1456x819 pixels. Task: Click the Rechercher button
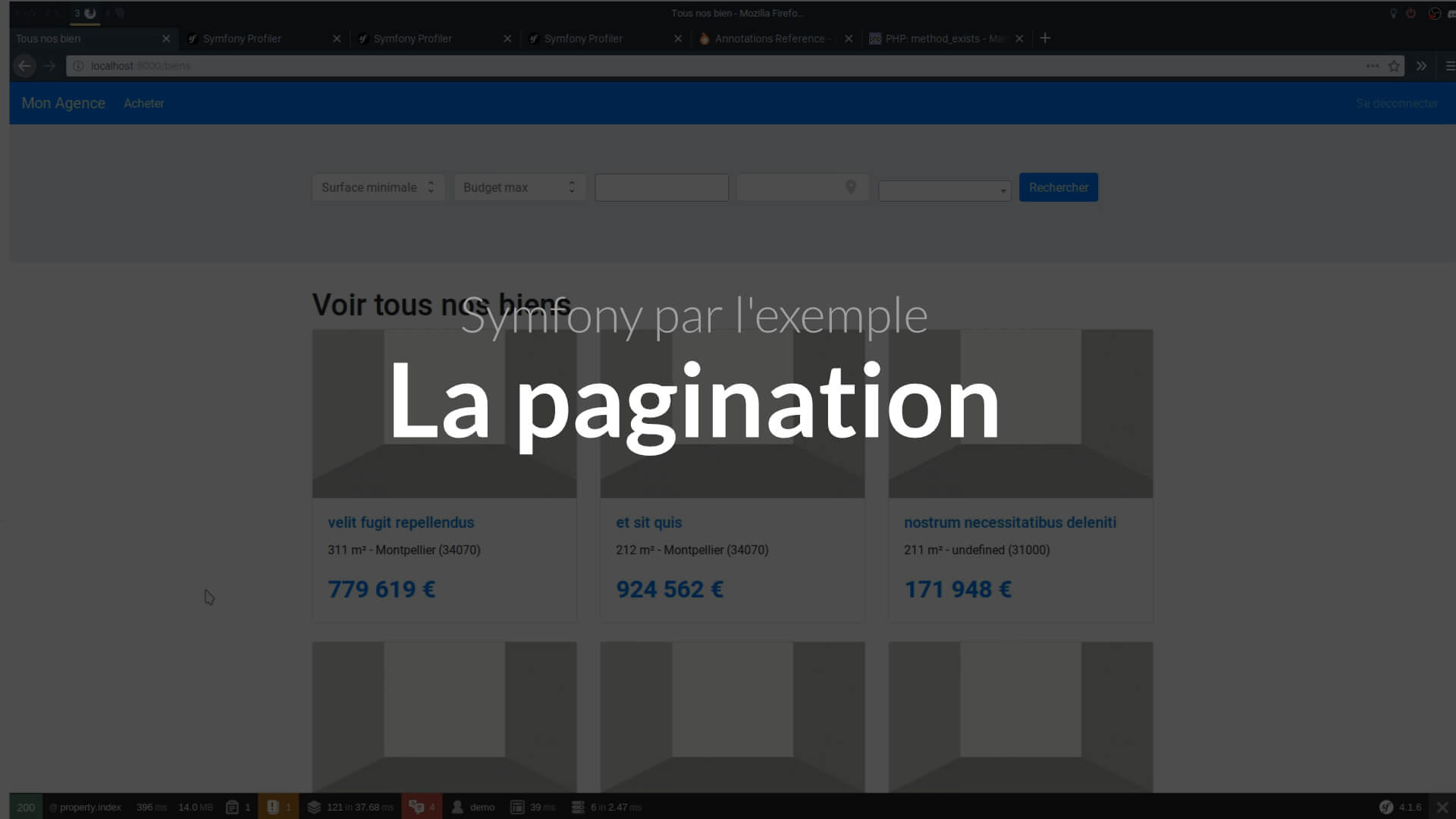tap(1059, 187)
